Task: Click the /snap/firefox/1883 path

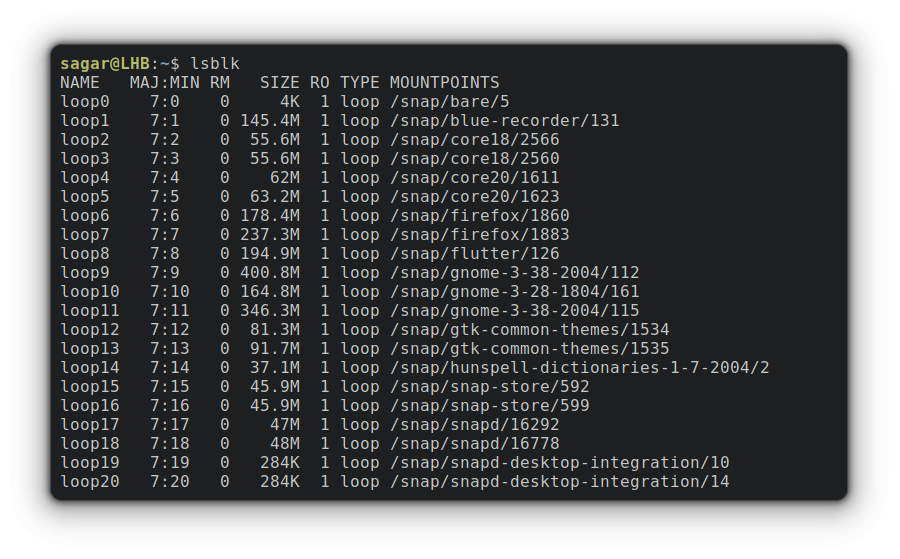Action: (x=480, y=234)
